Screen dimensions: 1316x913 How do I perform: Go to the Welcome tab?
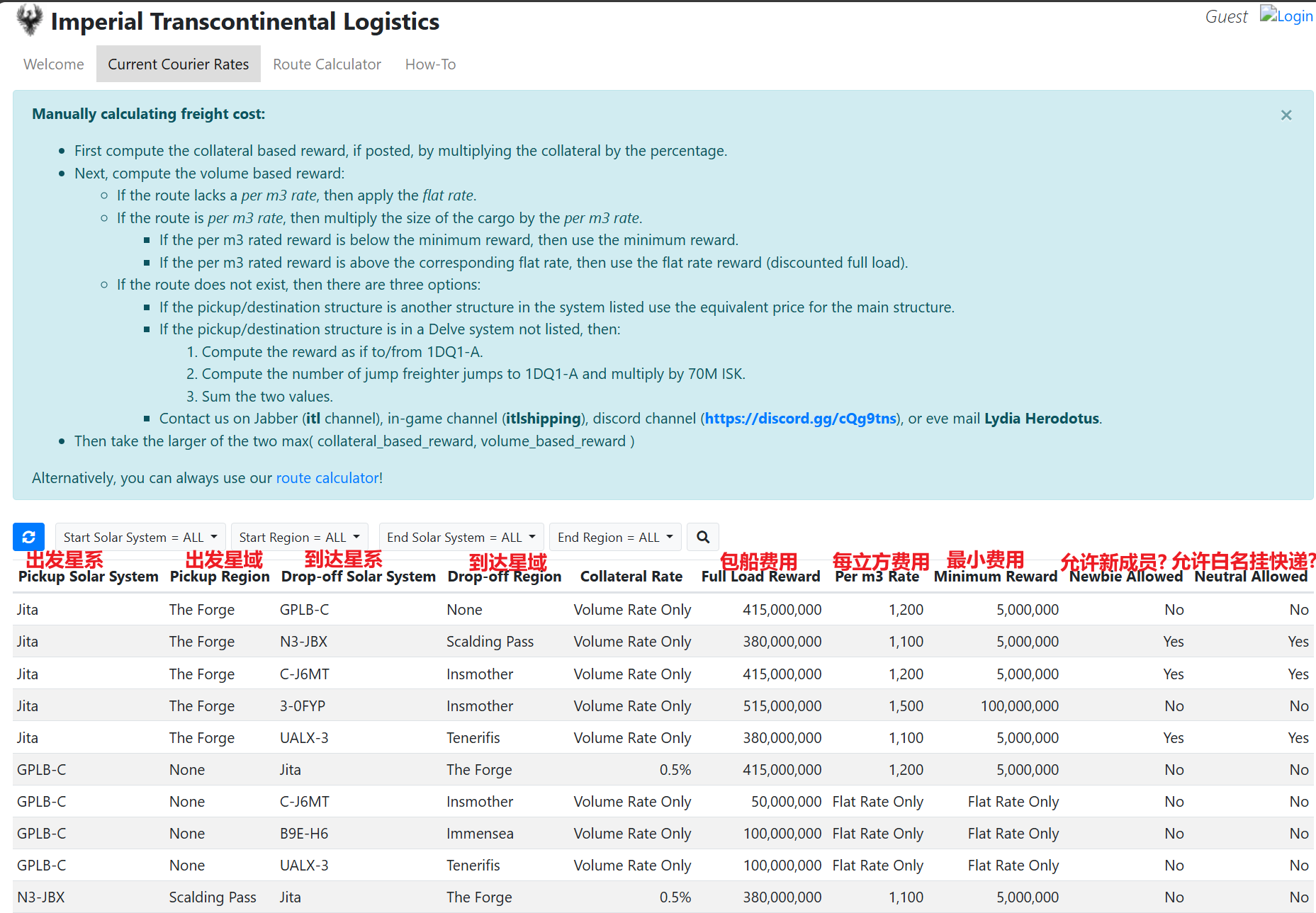point(54,64)
